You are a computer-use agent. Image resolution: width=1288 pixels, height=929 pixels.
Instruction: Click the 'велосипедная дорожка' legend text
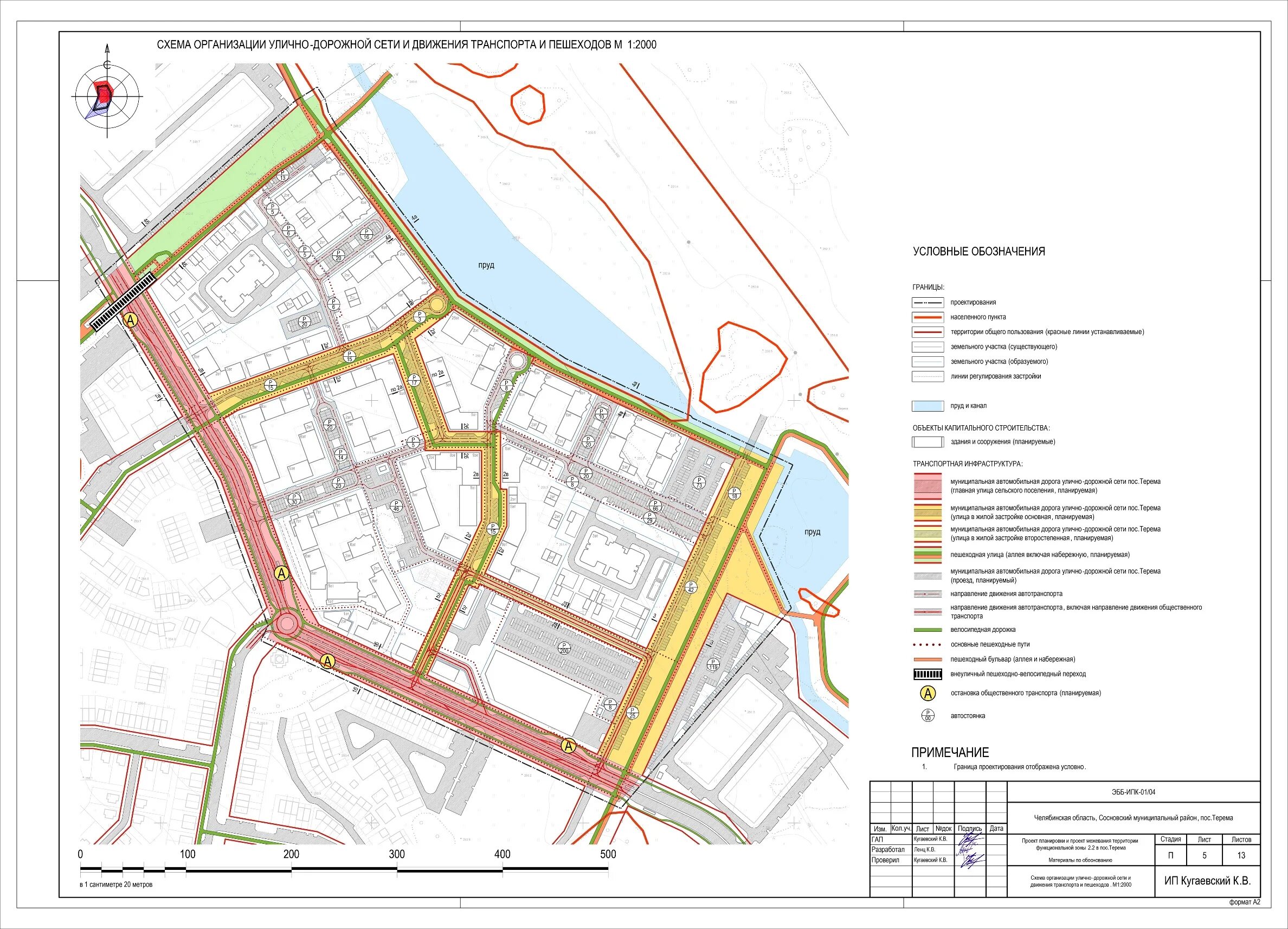pyautogui.click(x=983, y=630)
